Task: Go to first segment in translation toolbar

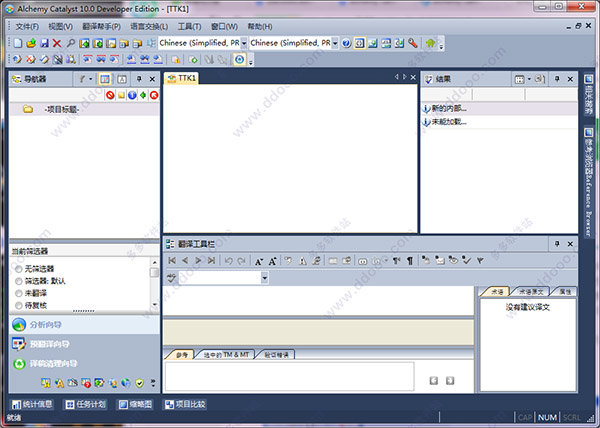Action: (172, 260)
